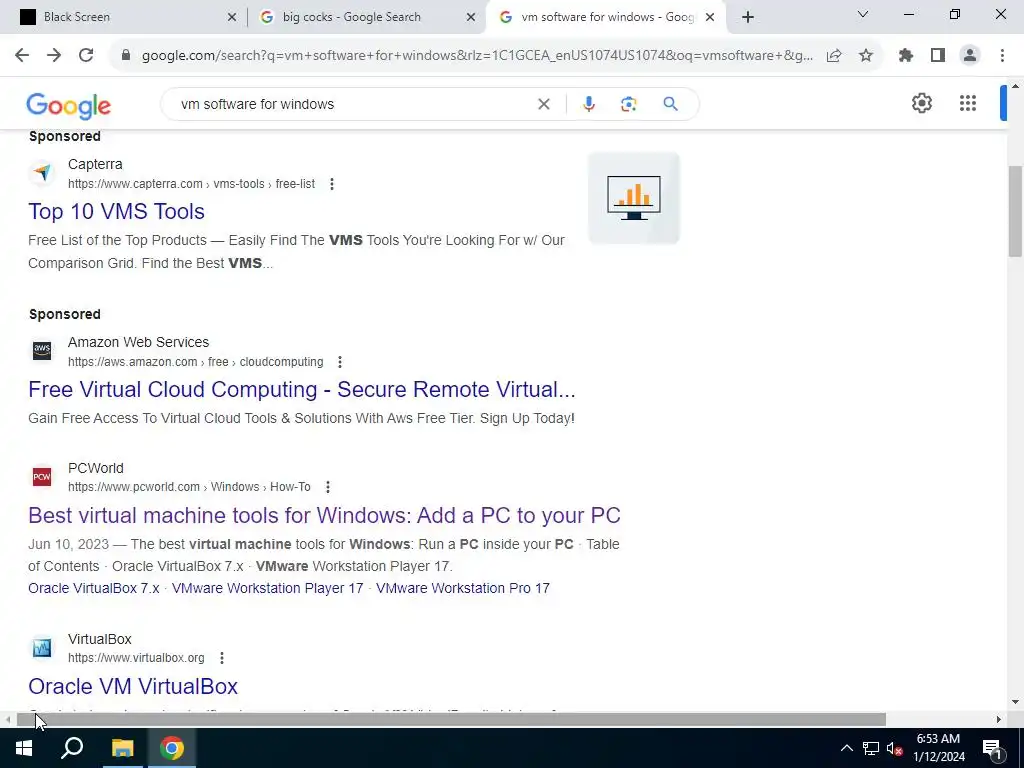Open the Oracle VM VirtualBox result
Viewport: 1024px width, 768px height.
pos(133,686)
